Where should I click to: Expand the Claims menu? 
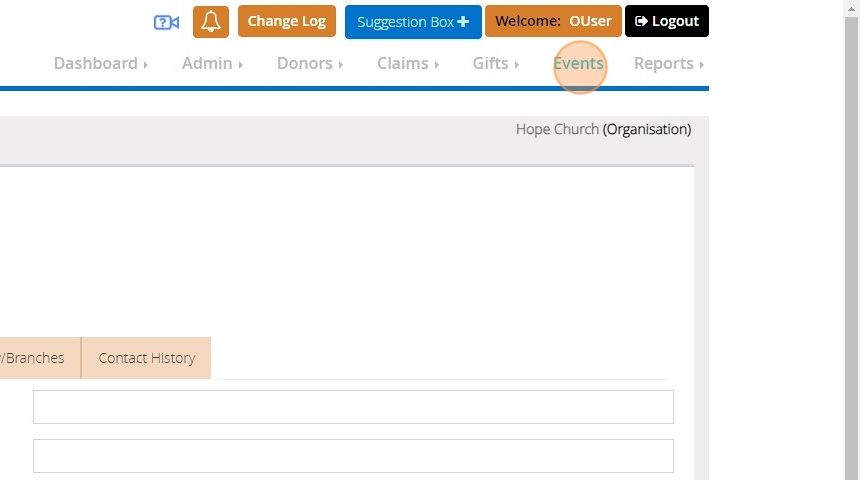[x=408, y=64]
